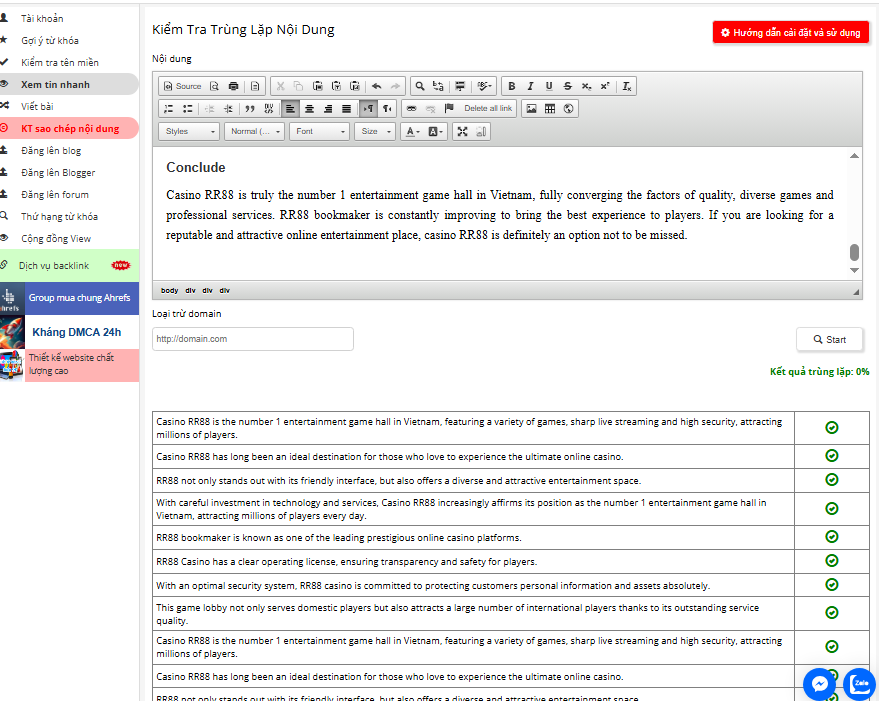
Task: Open the Normal paragraph format dropdown
Action: point(254,131)
